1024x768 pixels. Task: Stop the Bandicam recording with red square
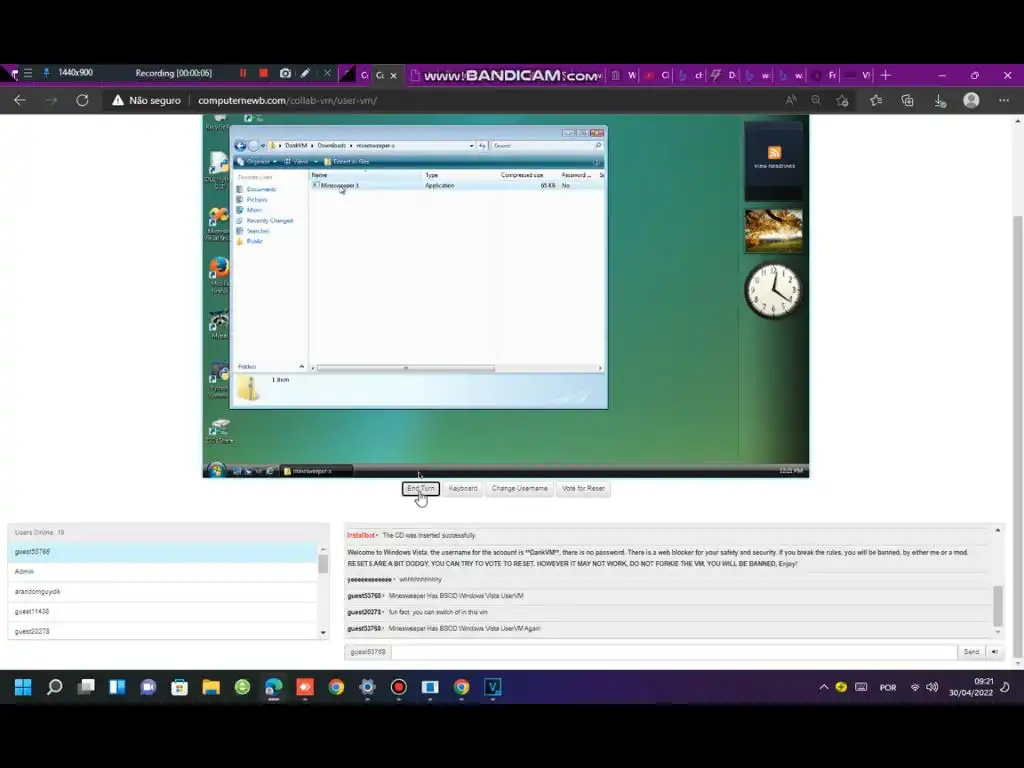(x=263, y=73)
